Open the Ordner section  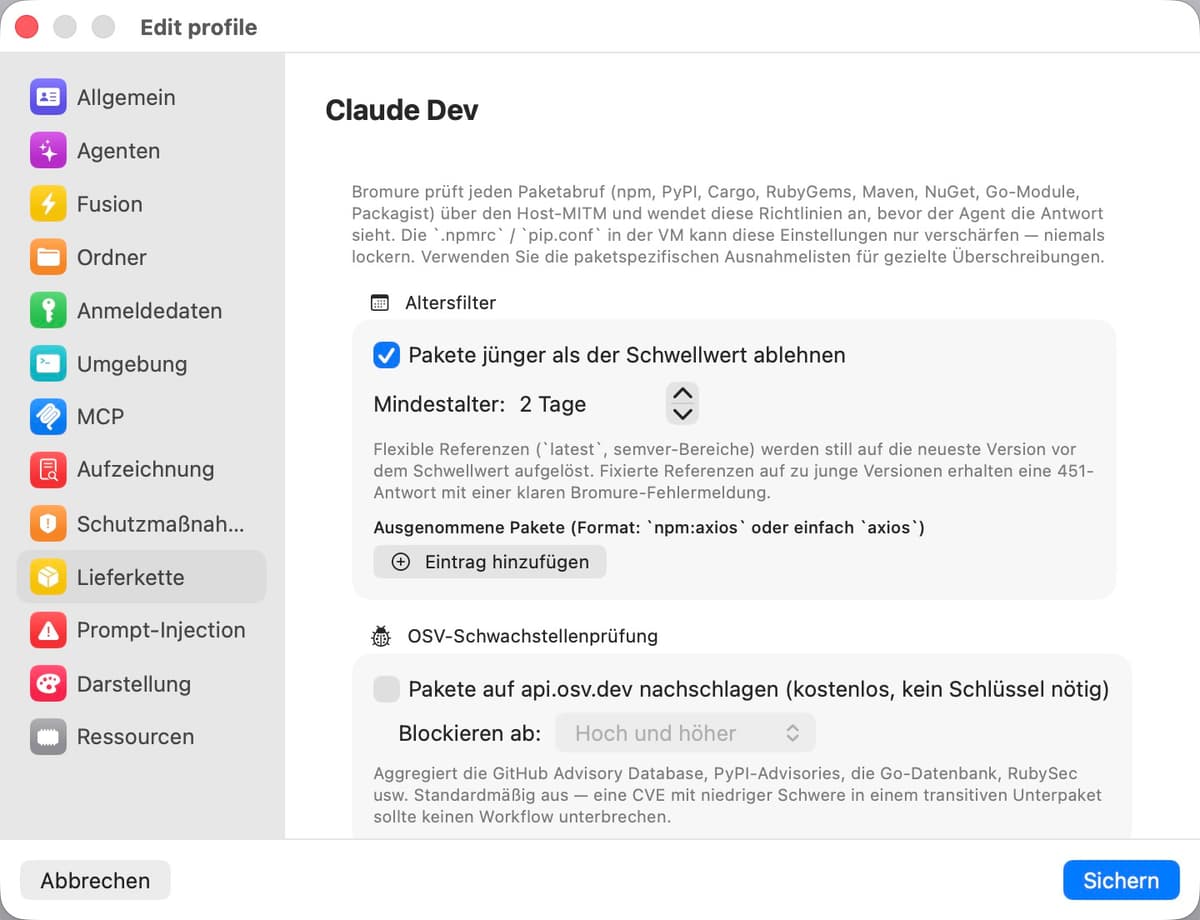coord(142,257)
